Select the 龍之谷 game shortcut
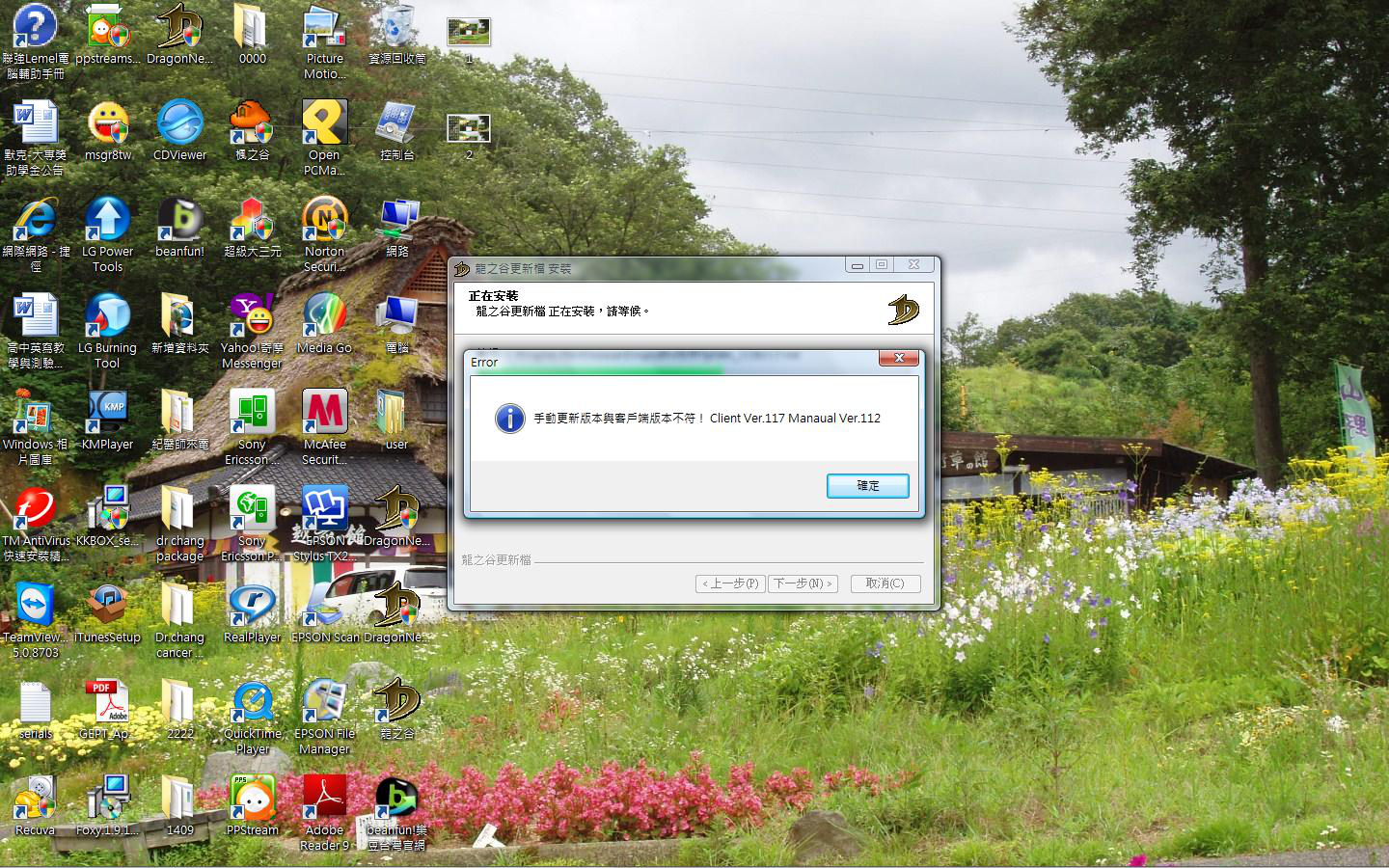 (396, 710)
